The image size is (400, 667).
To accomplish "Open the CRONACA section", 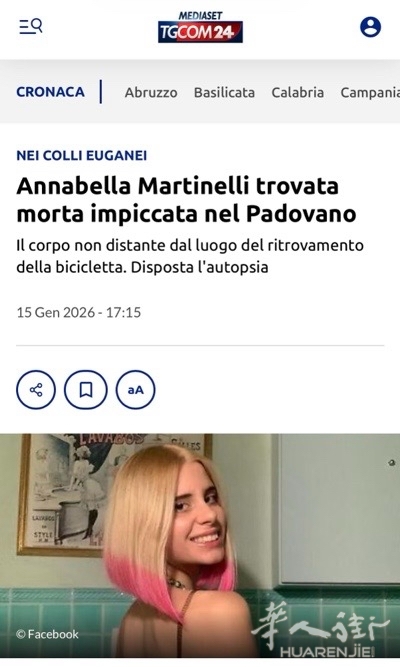I will [x=50, y=92].
